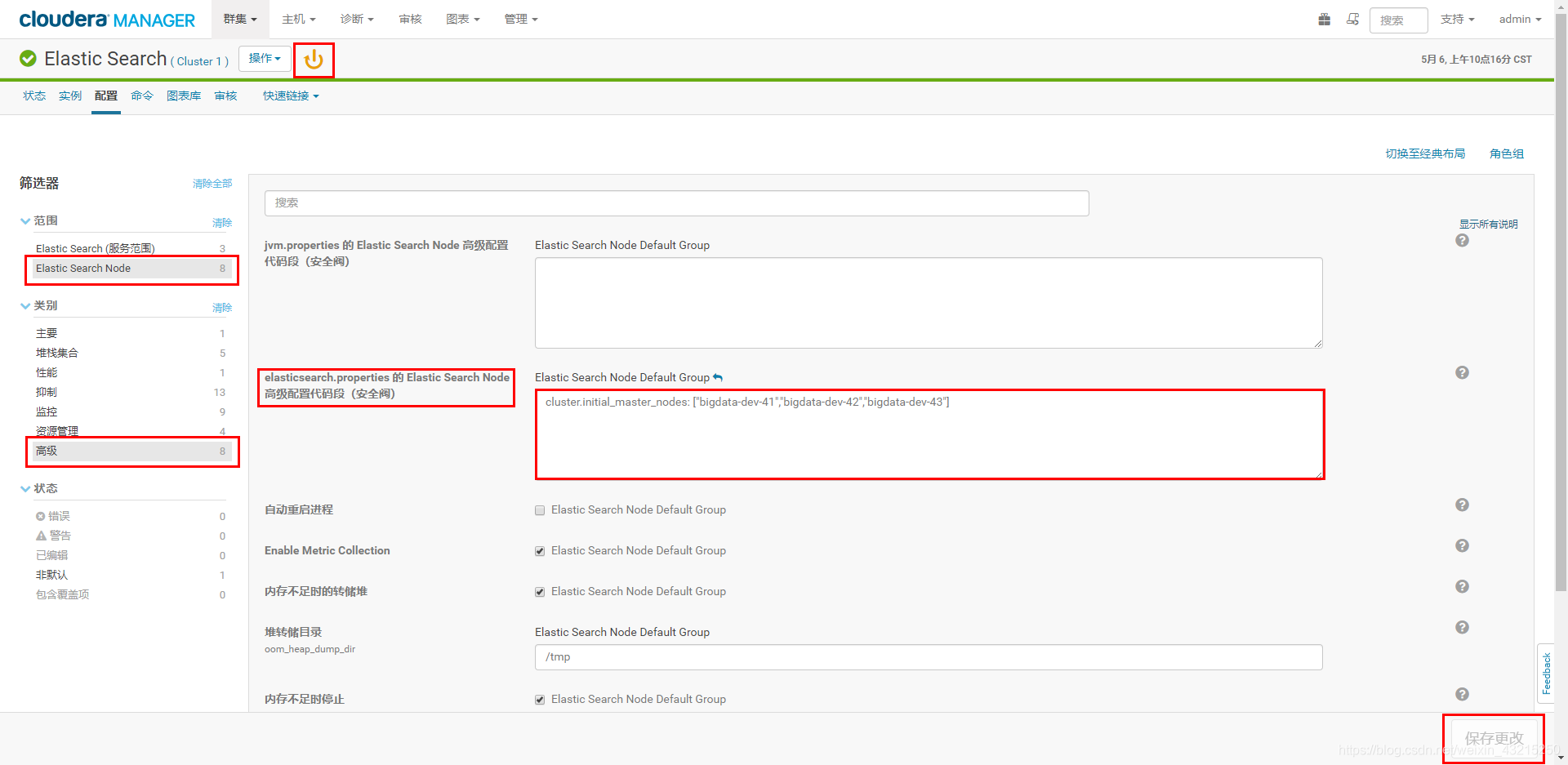Click 显示所有说明 link
The image size is (1568, 765).
(1489, 224)
